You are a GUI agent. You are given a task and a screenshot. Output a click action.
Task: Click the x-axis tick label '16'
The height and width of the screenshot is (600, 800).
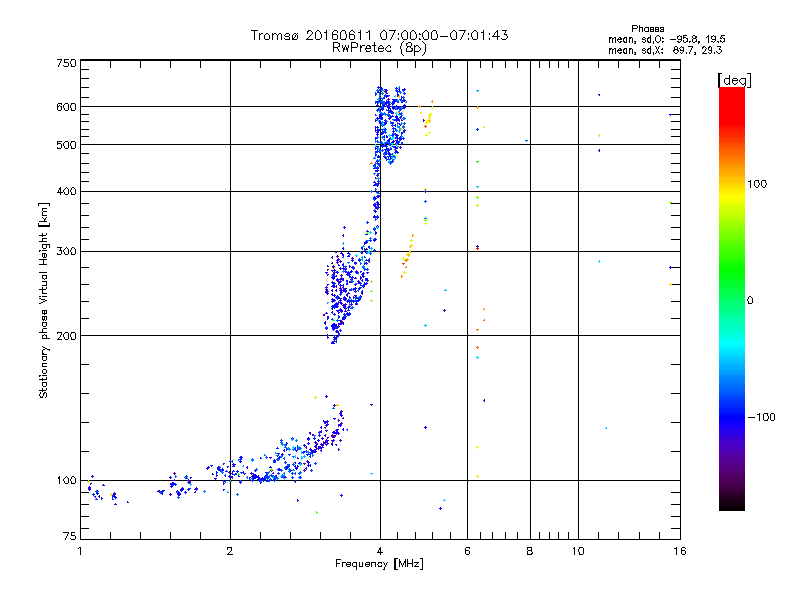point(680,551)
